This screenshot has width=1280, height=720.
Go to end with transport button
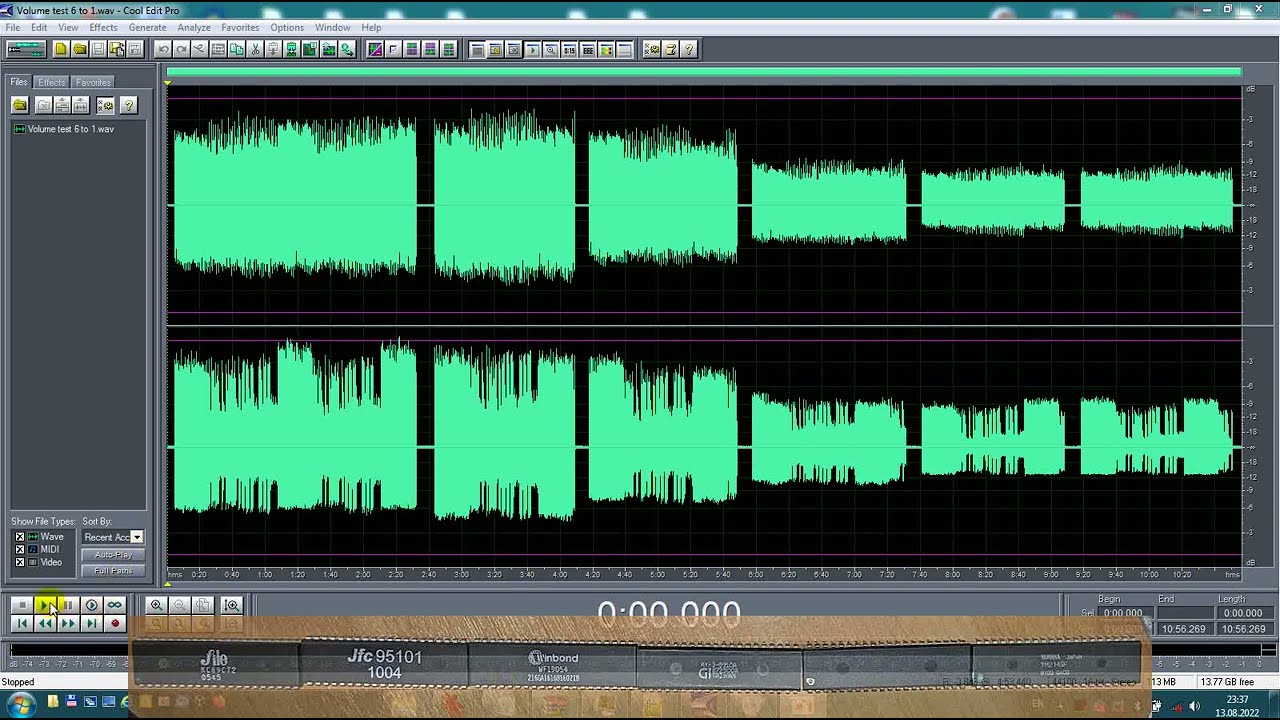pos(91,623)
